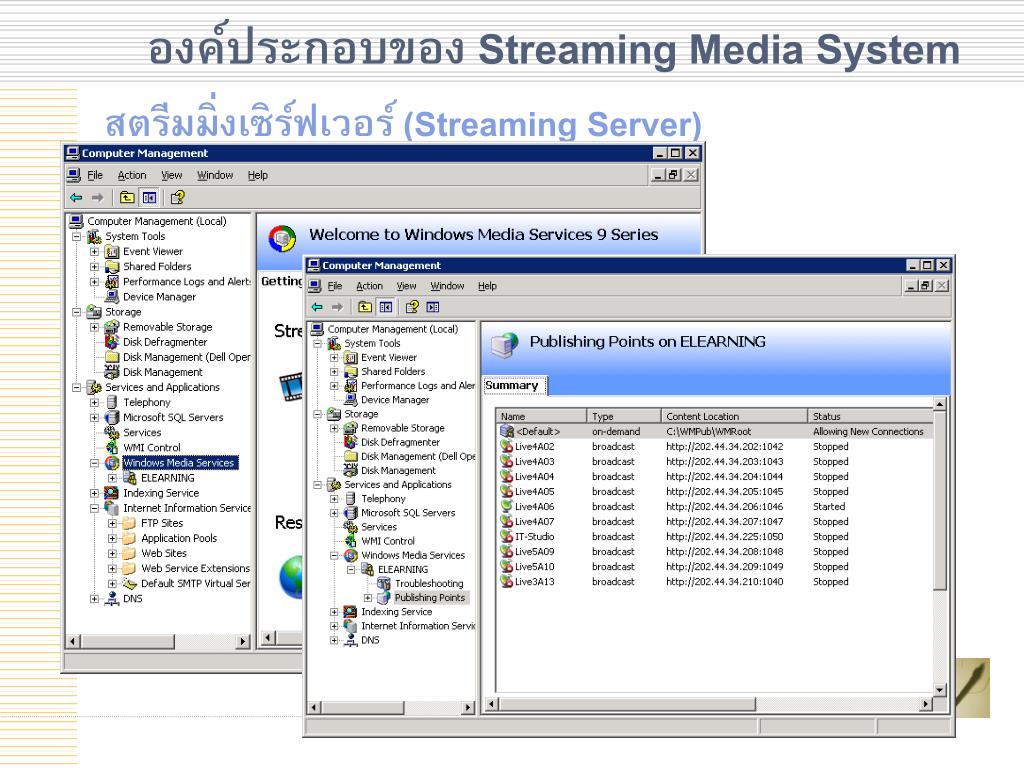Click Disk Defragmenter icon in back window tree
Image resolution: width=1024 pixels, height=768 pixels.
[x=112, y=342]
